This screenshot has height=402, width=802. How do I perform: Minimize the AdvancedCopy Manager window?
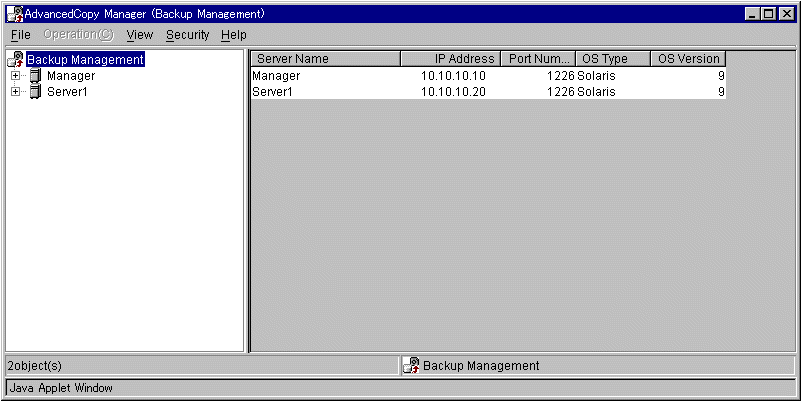click(752, 15)
